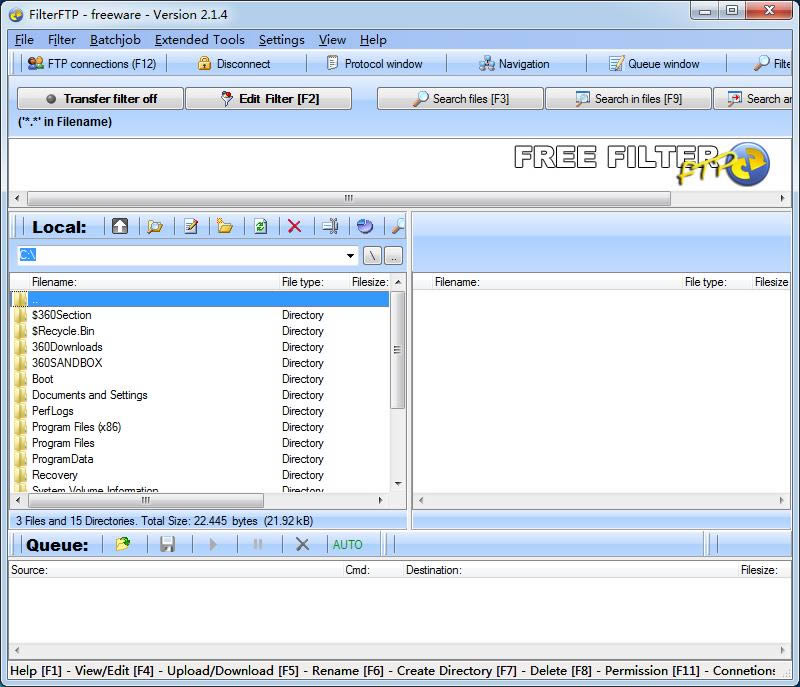800x687 pixels.
Task: Clear the queue with the X icon
Action: click(x=302, y=544)
